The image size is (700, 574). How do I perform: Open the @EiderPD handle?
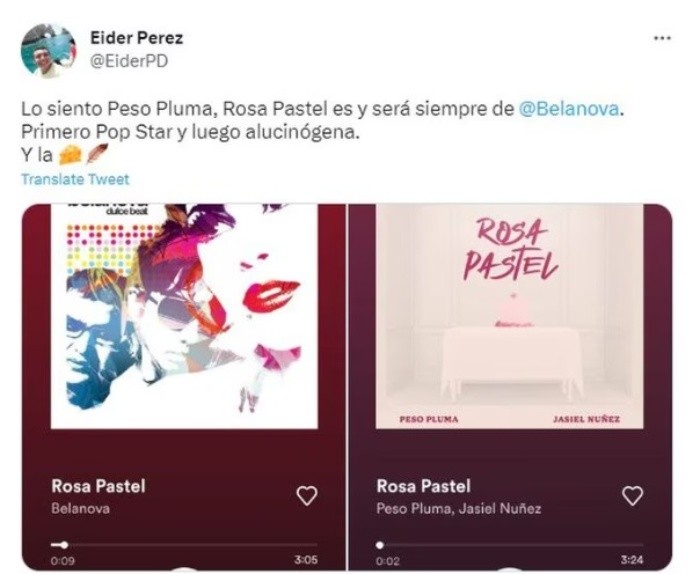129,61
